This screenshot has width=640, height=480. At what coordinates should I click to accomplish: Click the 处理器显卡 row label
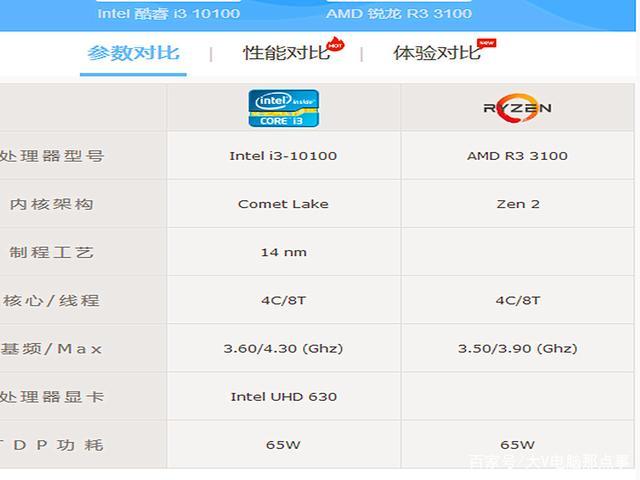point(52,397)
